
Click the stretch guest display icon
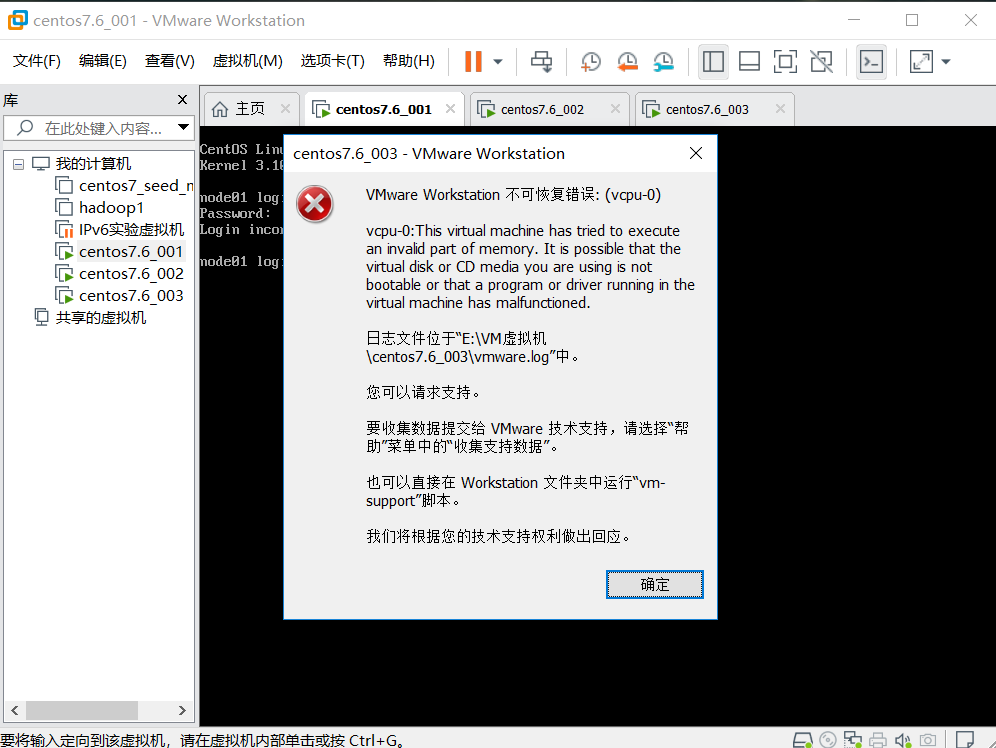[921, 62]
